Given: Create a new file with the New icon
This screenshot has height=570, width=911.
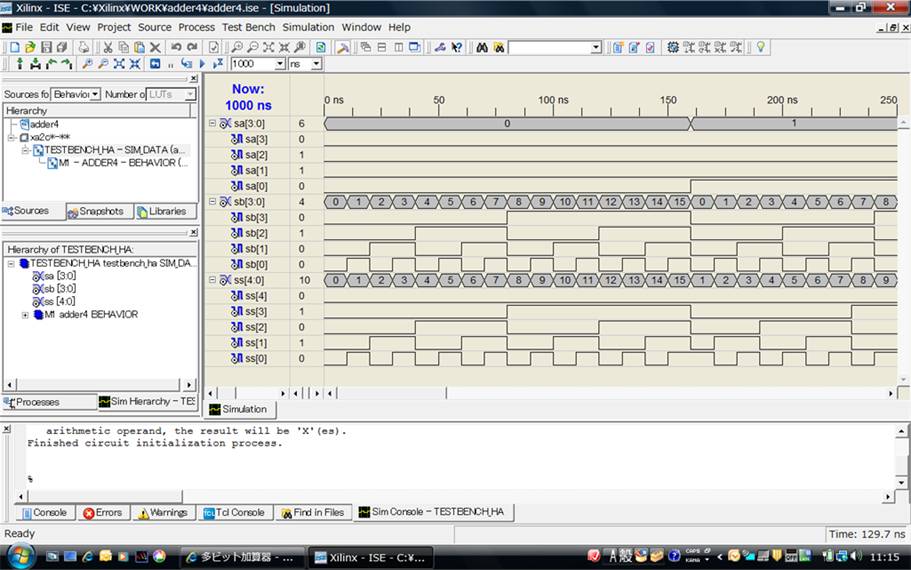Looking at the screenshot, I should click(15, 48).
